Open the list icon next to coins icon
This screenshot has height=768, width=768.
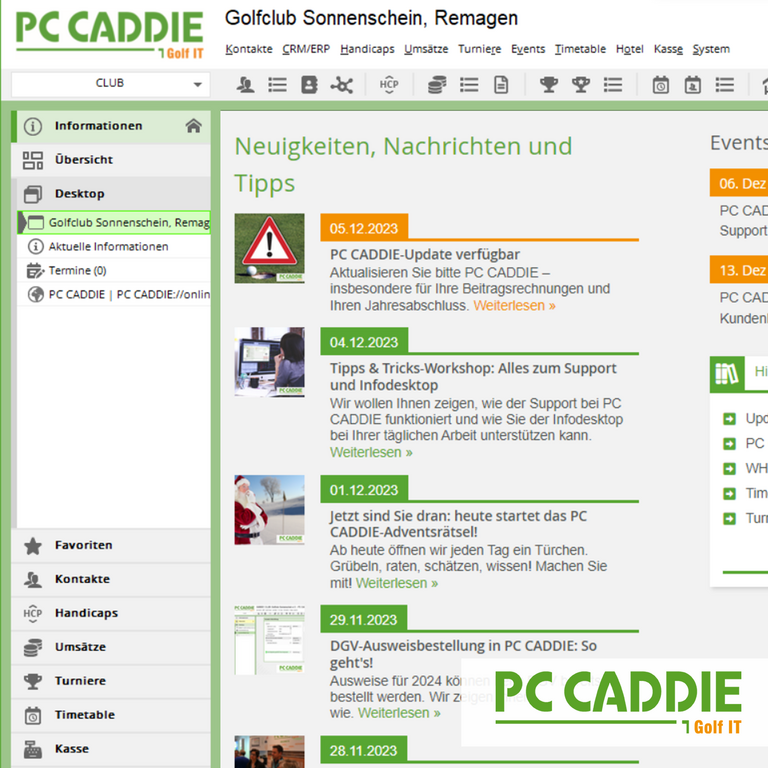tap(469, 85)
